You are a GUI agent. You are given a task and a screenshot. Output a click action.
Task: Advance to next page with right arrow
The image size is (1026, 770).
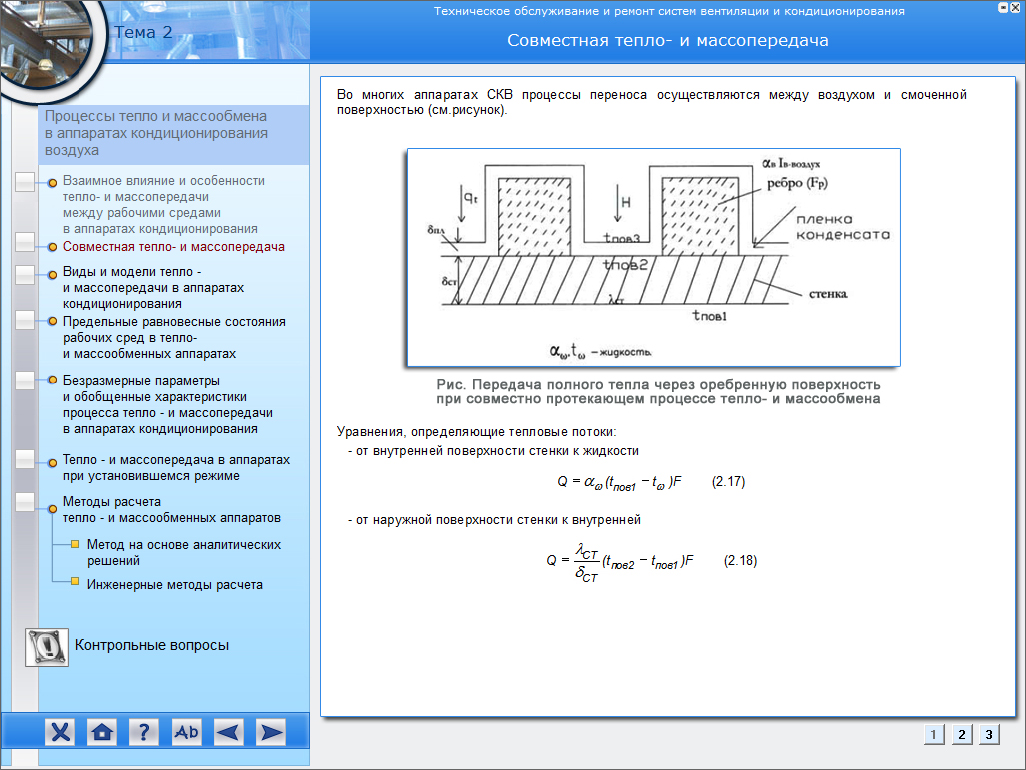point(270,732)
